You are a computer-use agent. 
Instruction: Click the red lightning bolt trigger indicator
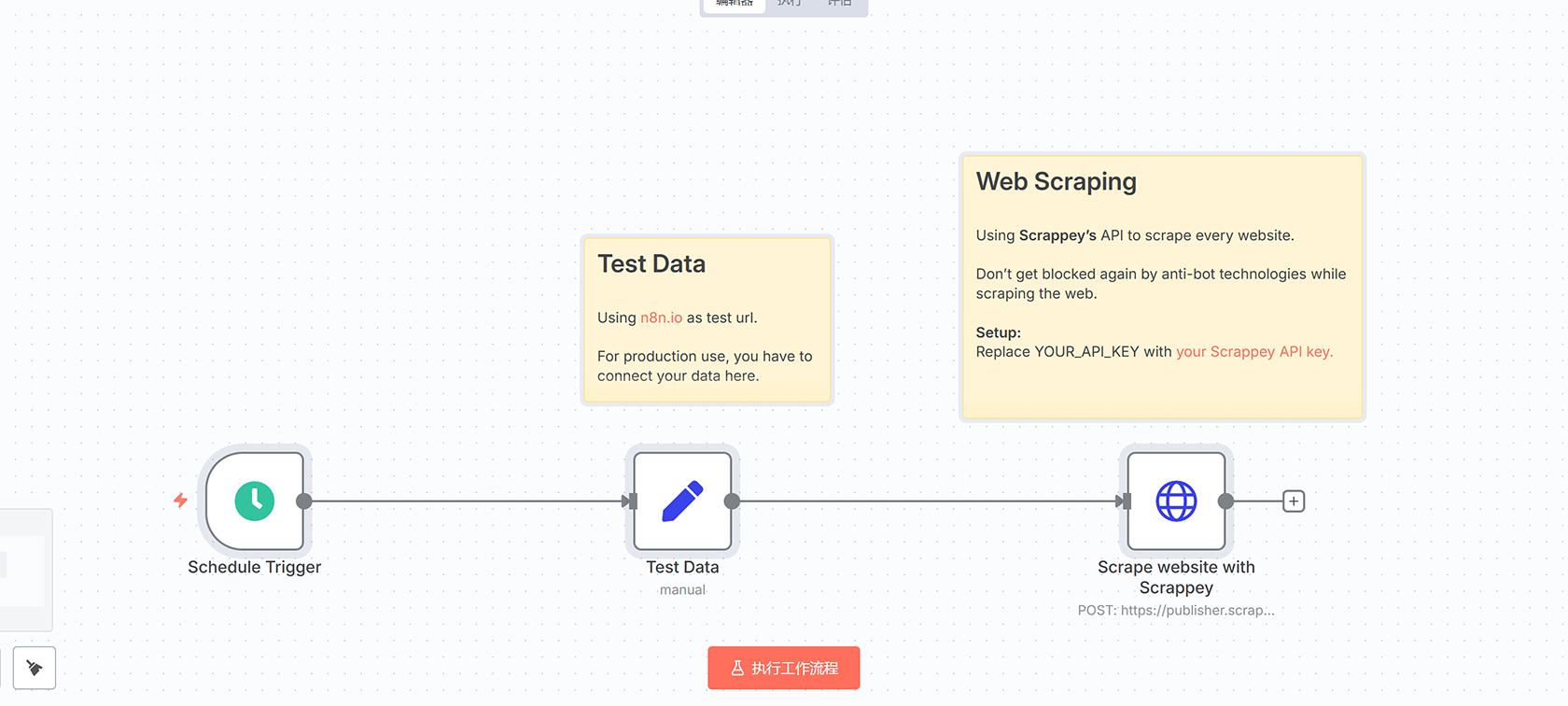(181, 501)
